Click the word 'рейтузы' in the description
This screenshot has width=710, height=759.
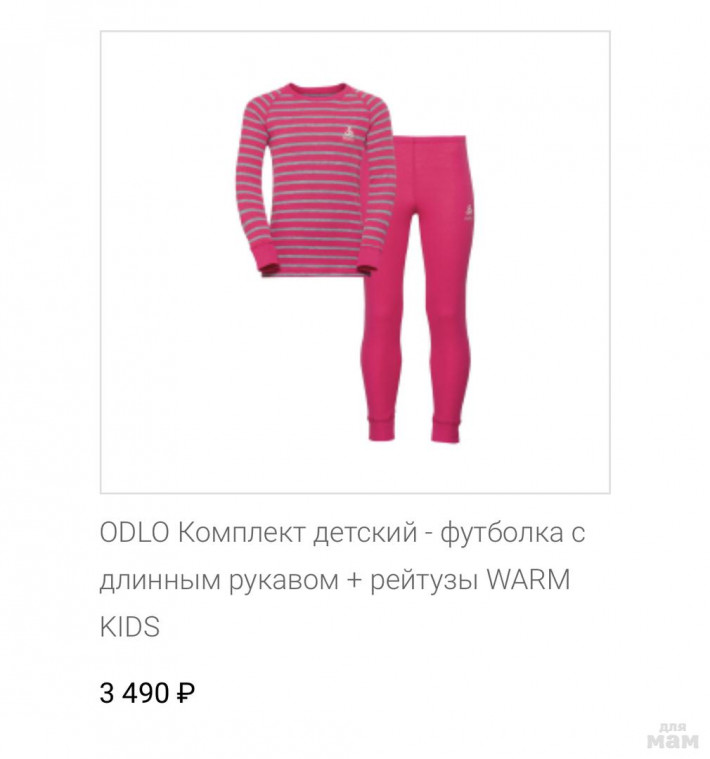click(424, 581)
